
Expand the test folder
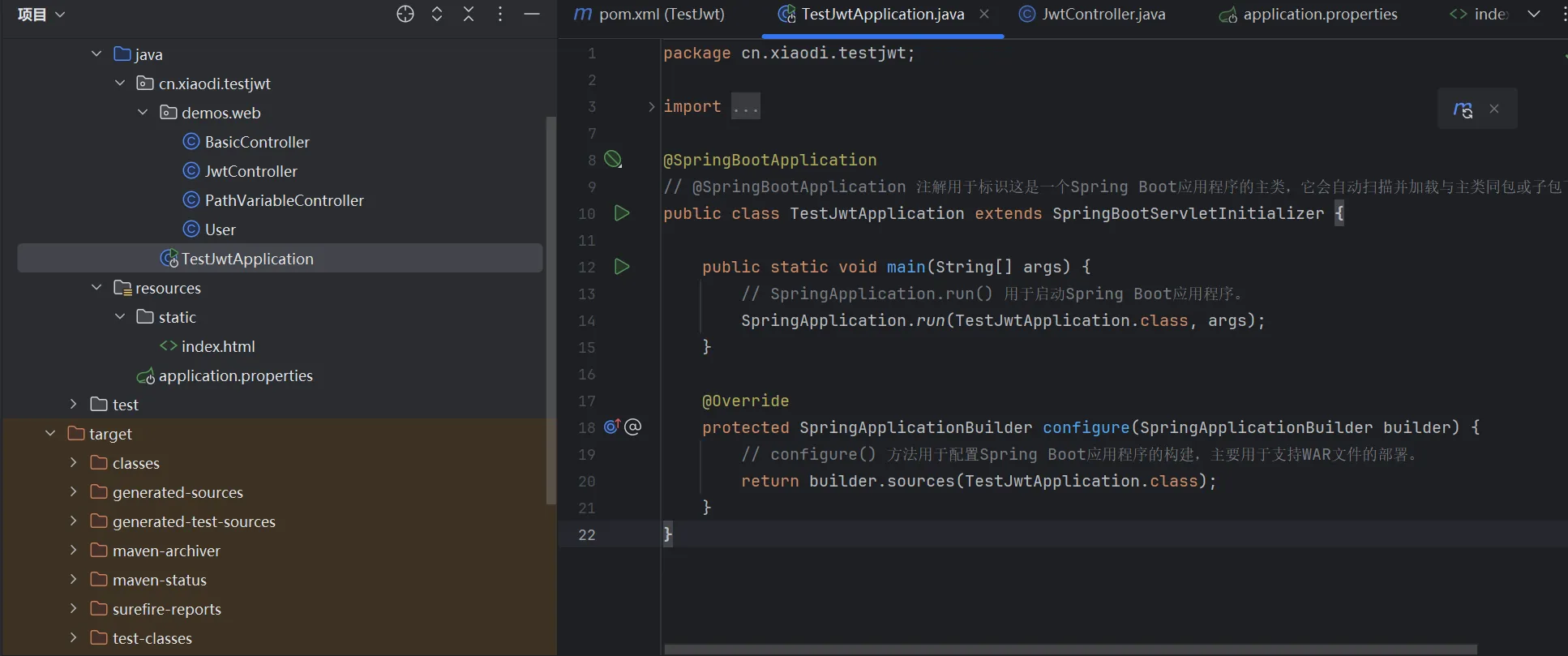pos(74,404)
